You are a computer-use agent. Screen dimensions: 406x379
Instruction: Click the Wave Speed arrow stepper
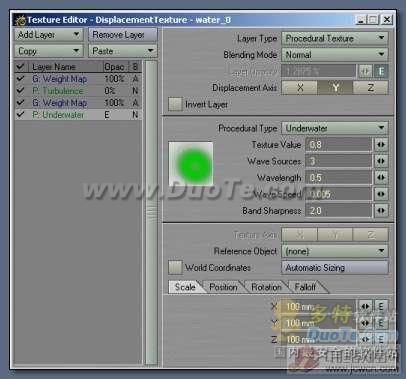[381, 194]
